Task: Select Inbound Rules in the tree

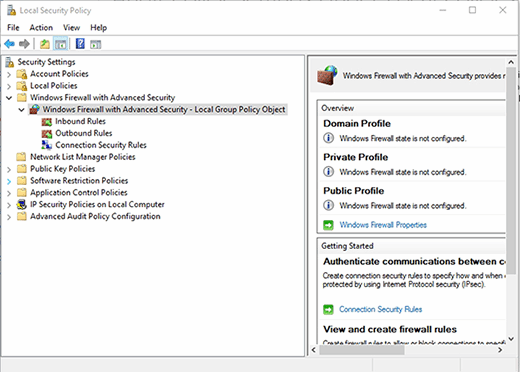Action: coord(80,121)
